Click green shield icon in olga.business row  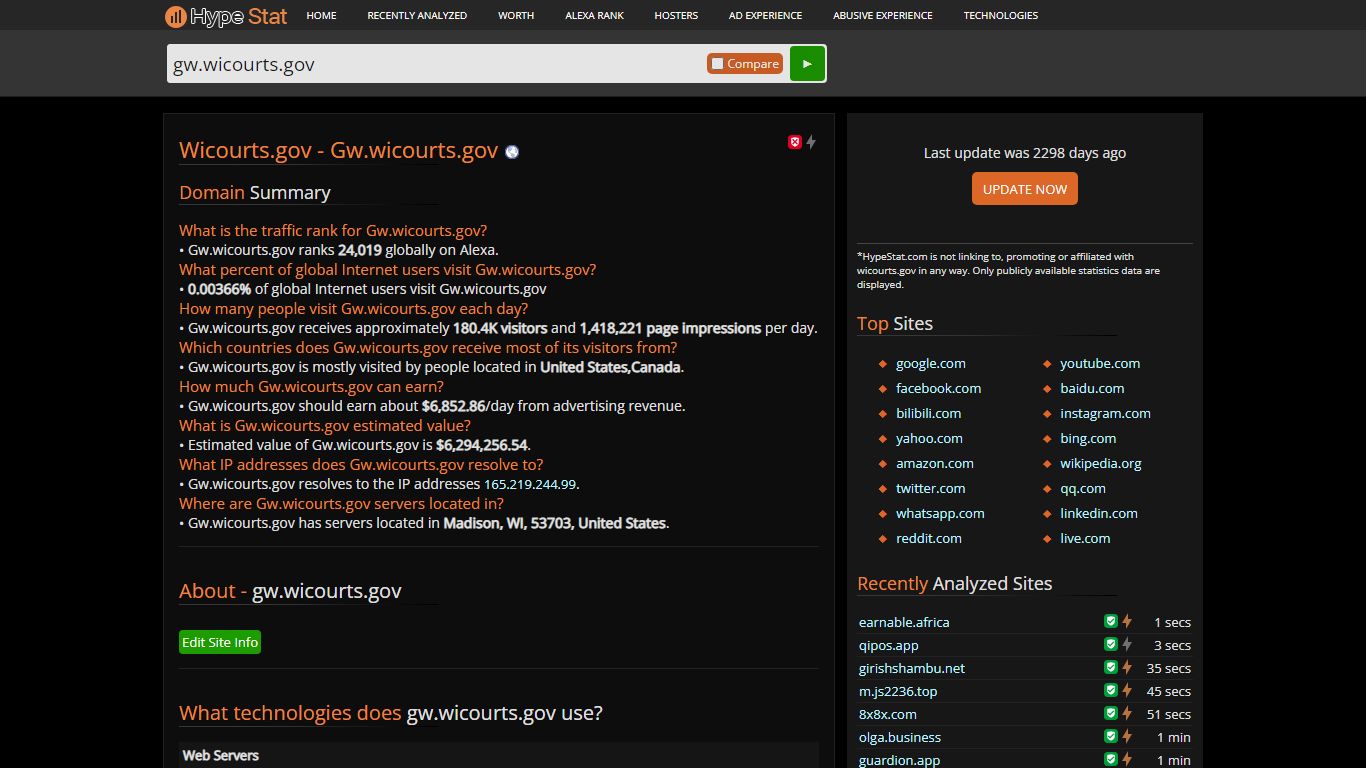coord(1110,736)
